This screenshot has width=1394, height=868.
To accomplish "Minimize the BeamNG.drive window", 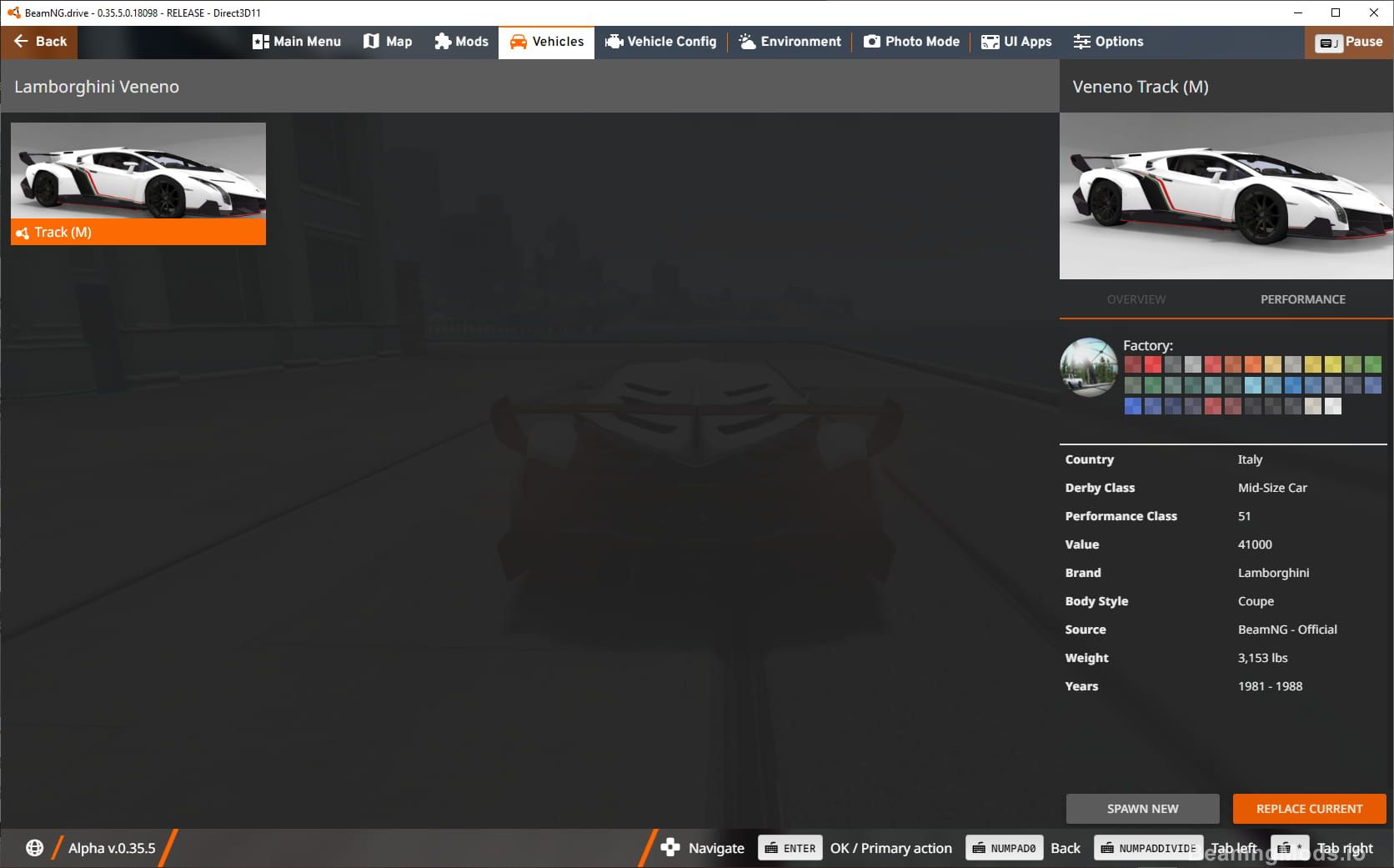I will (x=1298, y=13).
